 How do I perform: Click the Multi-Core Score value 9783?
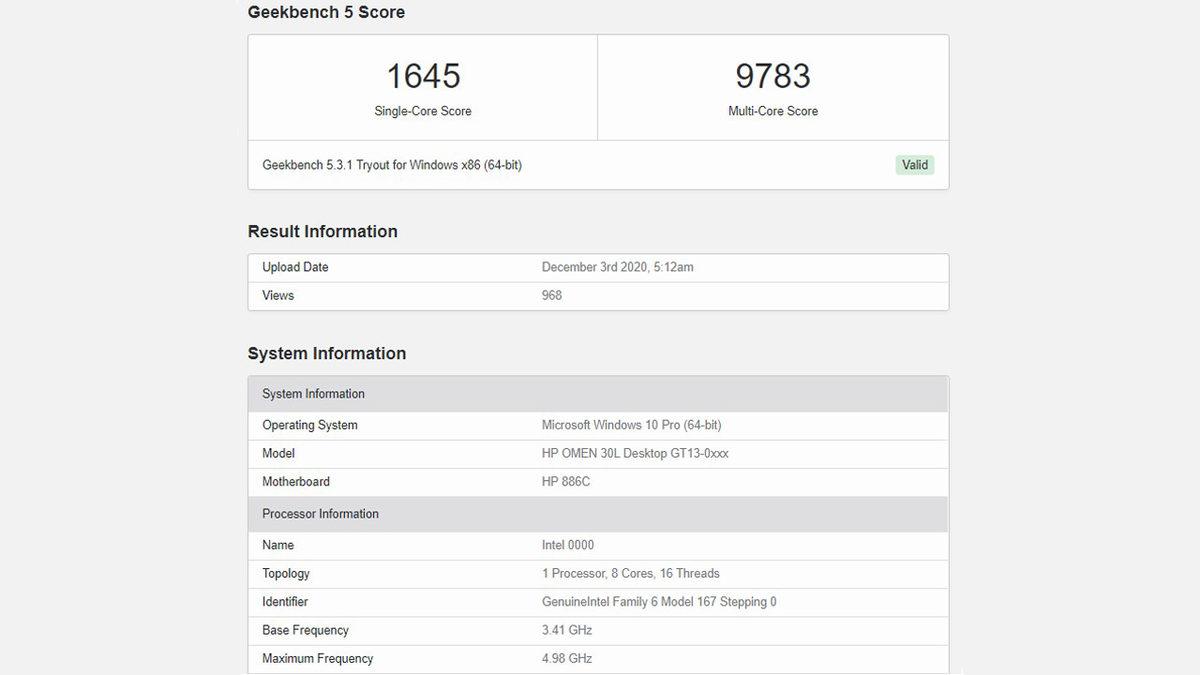tap(773, 75)
